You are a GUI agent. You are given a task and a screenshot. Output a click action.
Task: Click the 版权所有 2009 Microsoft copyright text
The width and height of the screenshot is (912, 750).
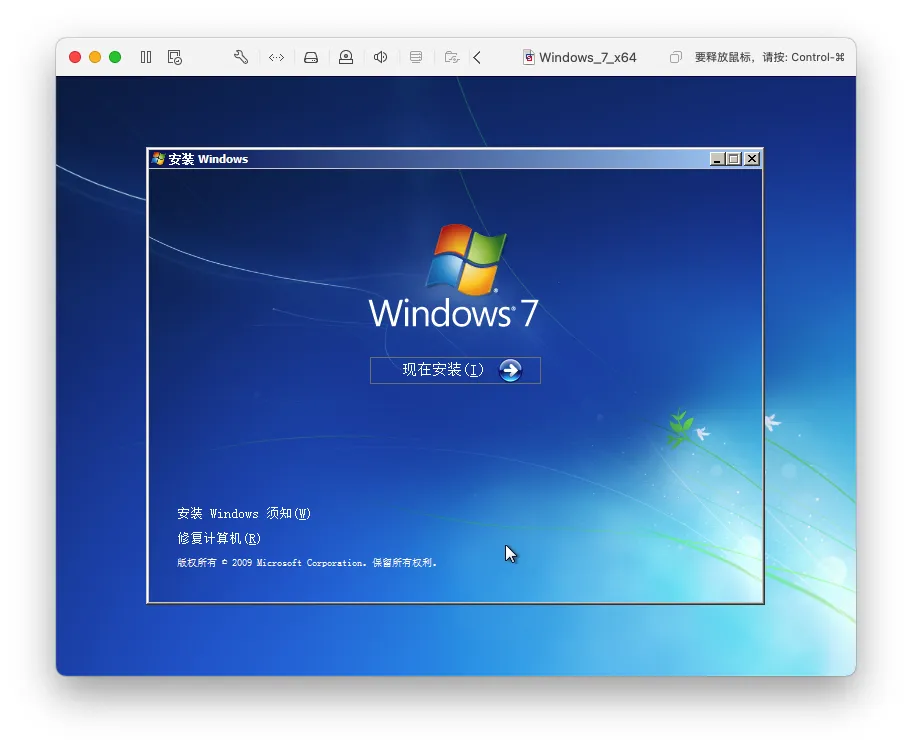pos(307,563)
